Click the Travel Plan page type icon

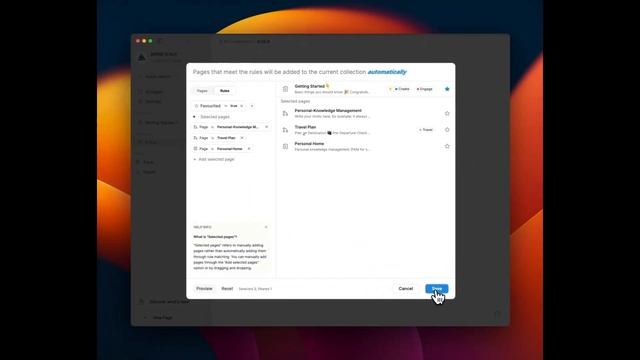point(285,130)
